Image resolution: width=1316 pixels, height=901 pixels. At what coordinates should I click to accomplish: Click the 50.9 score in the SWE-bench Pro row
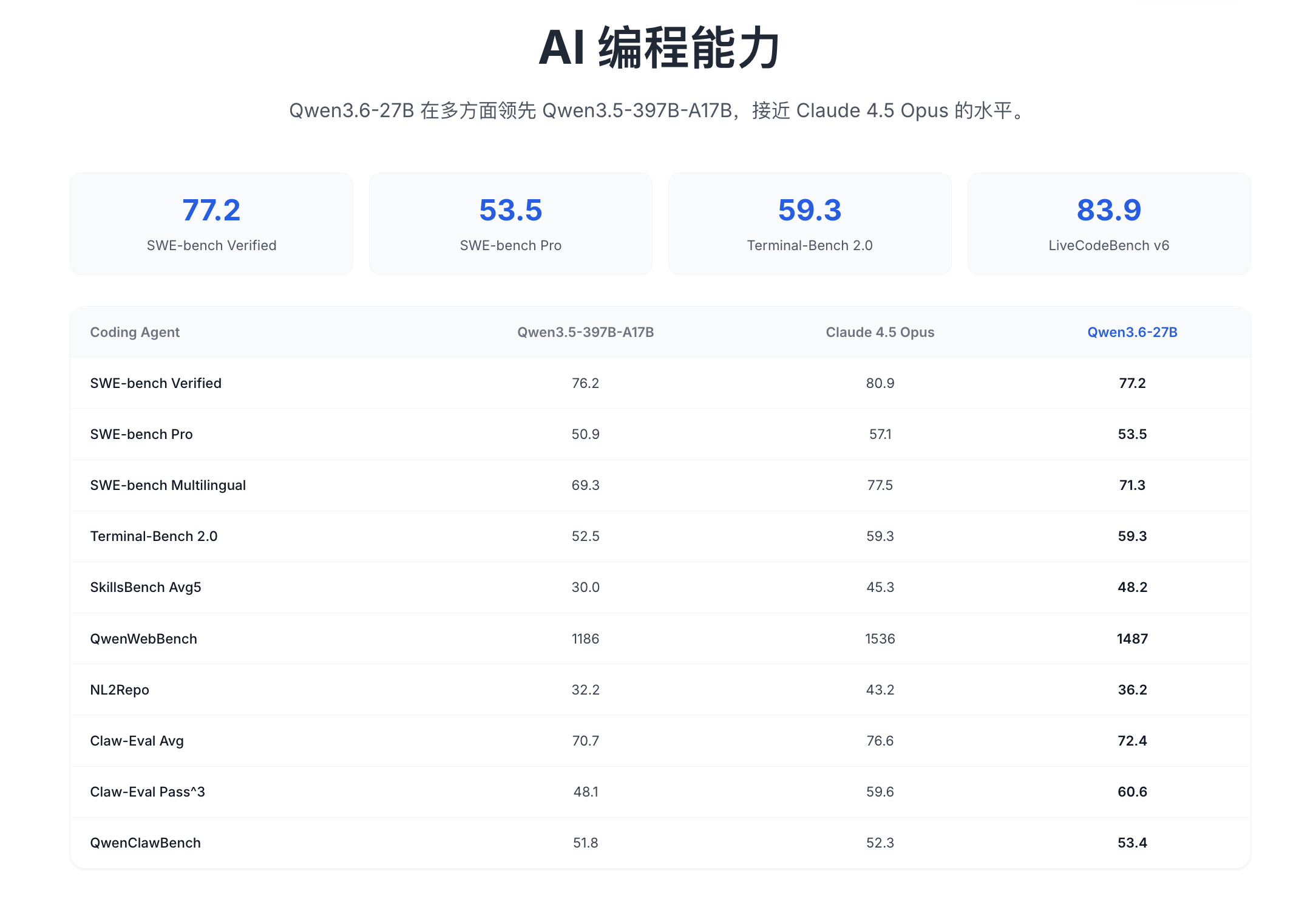click(x=585, y=434)
